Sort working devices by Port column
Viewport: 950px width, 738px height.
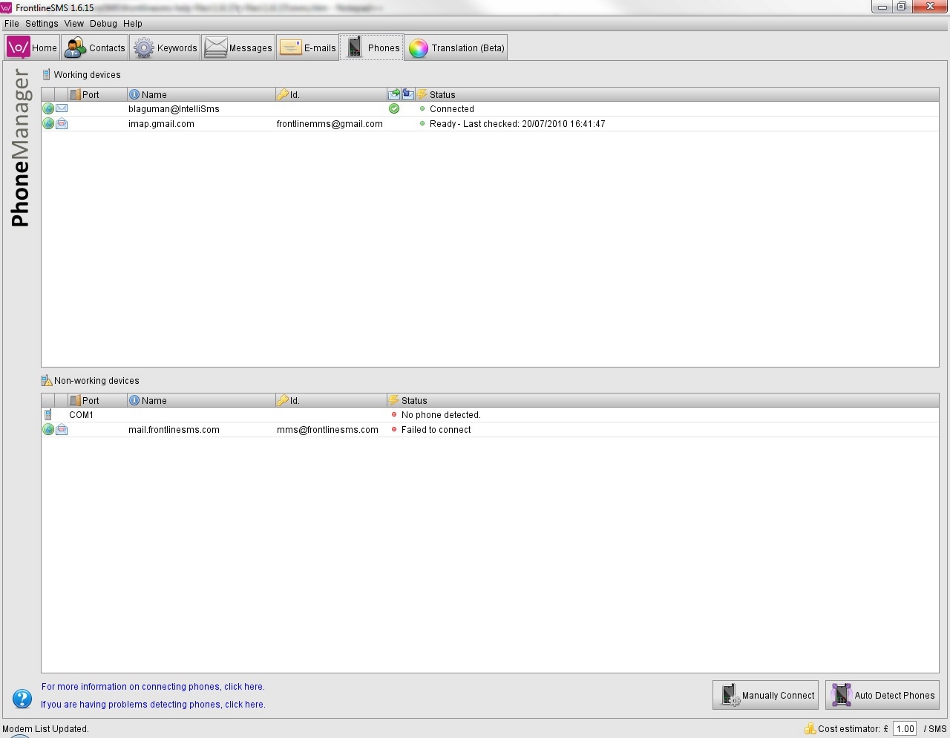coord(97,95)
